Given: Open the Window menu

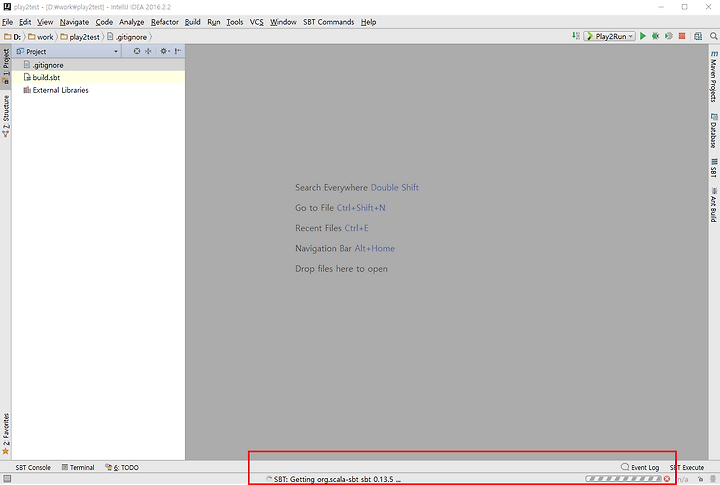Looking at the screenshot, I should point(283,22).
